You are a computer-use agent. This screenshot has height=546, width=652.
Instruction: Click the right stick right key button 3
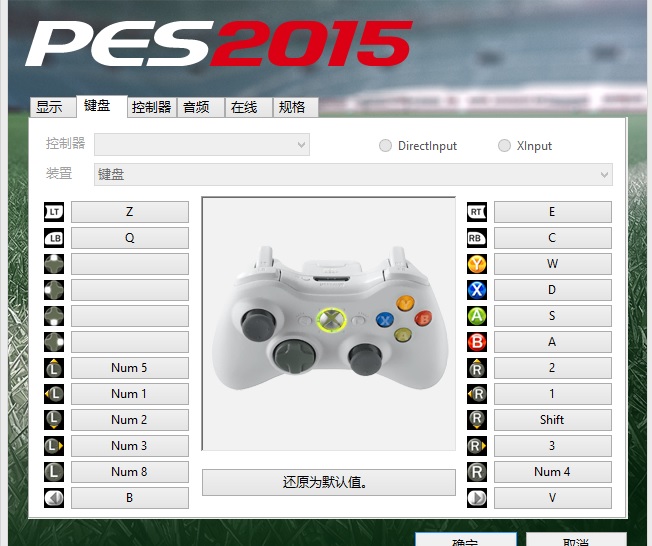pyautogui.click(x=553, y=446)
